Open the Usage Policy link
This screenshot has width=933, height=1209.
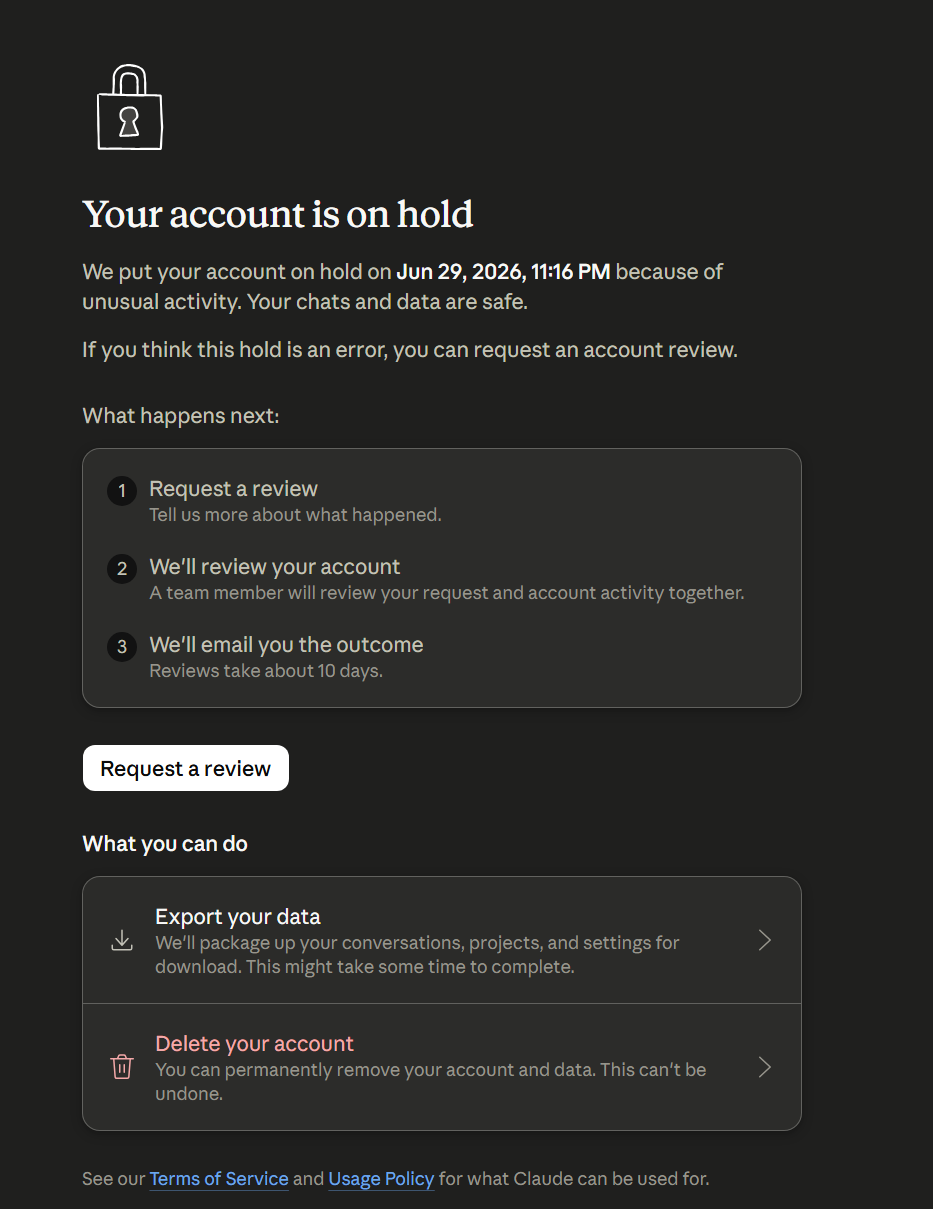tap(381, 1179)
